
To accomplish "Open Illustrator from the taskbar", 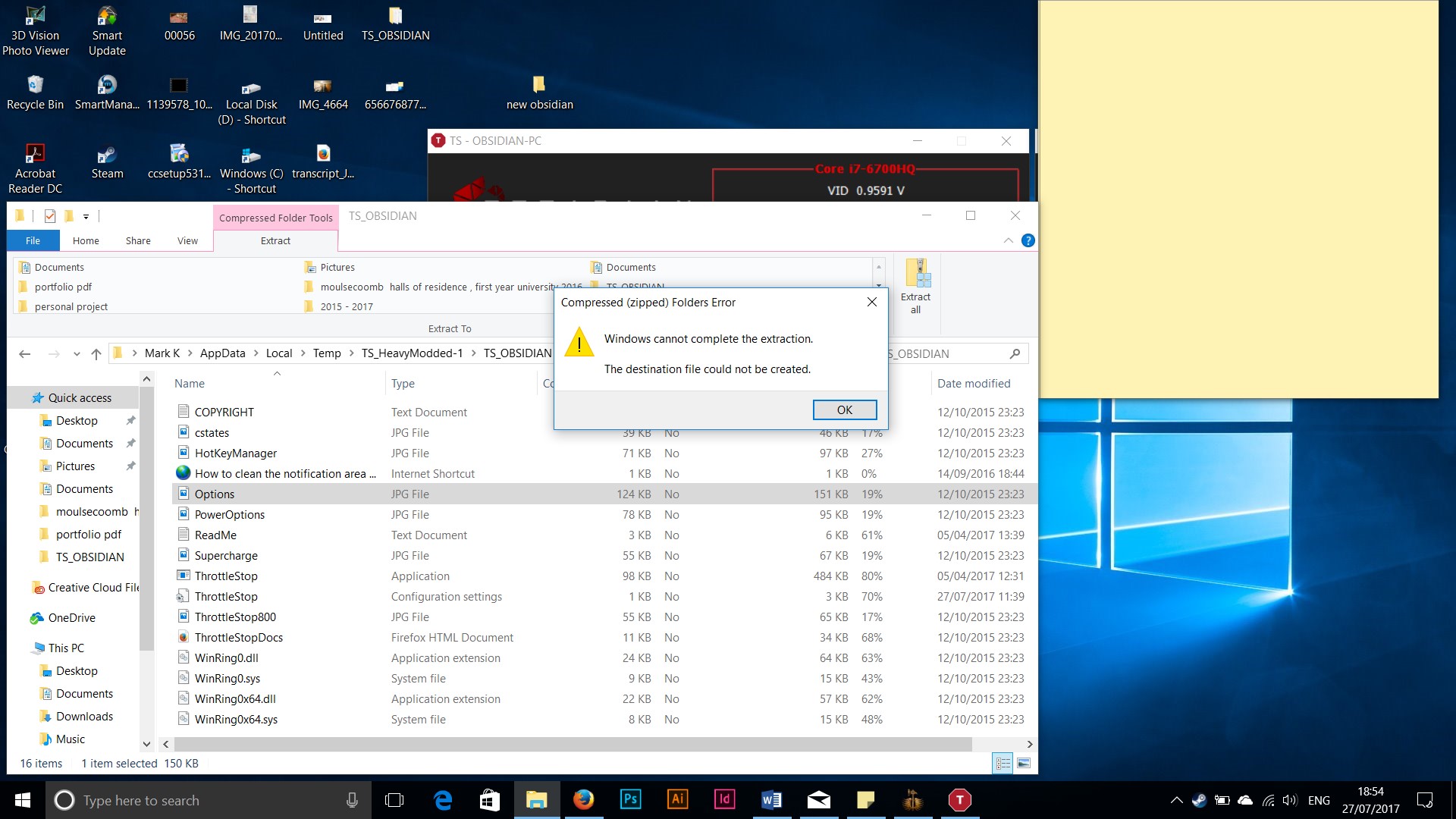I will pos(677,800).
